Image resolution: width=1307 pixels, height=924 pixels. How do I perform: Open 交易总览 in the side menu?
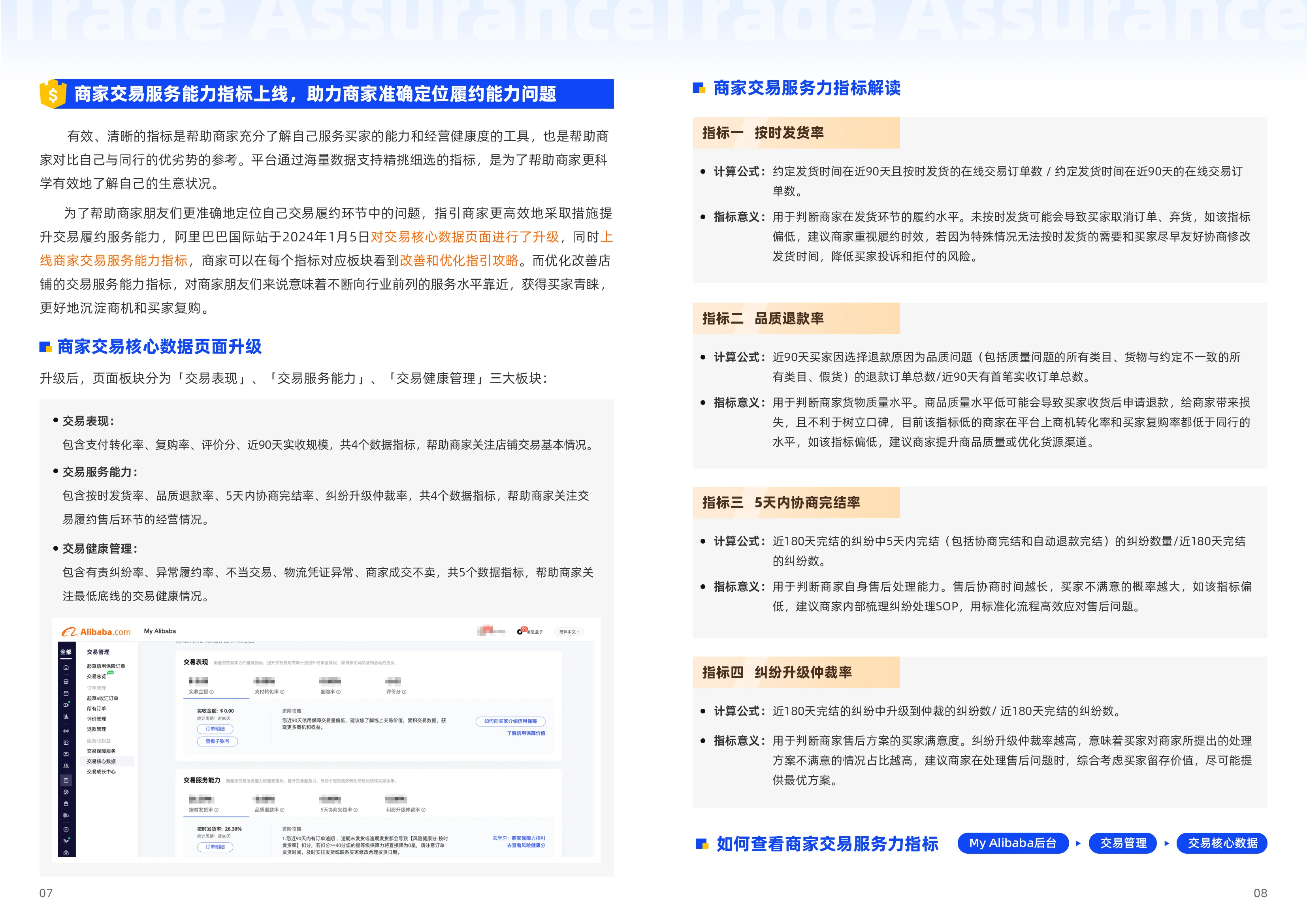96,676
